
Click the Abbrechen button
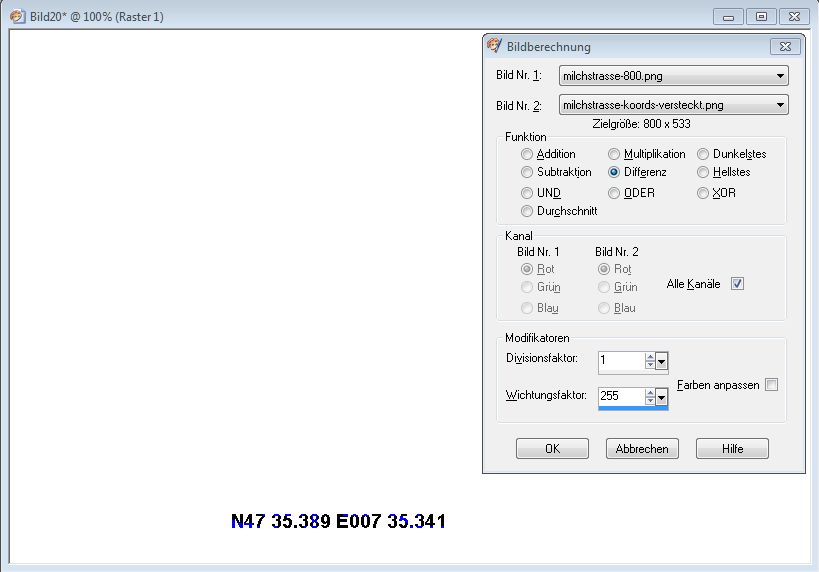[x=642, y=449]
